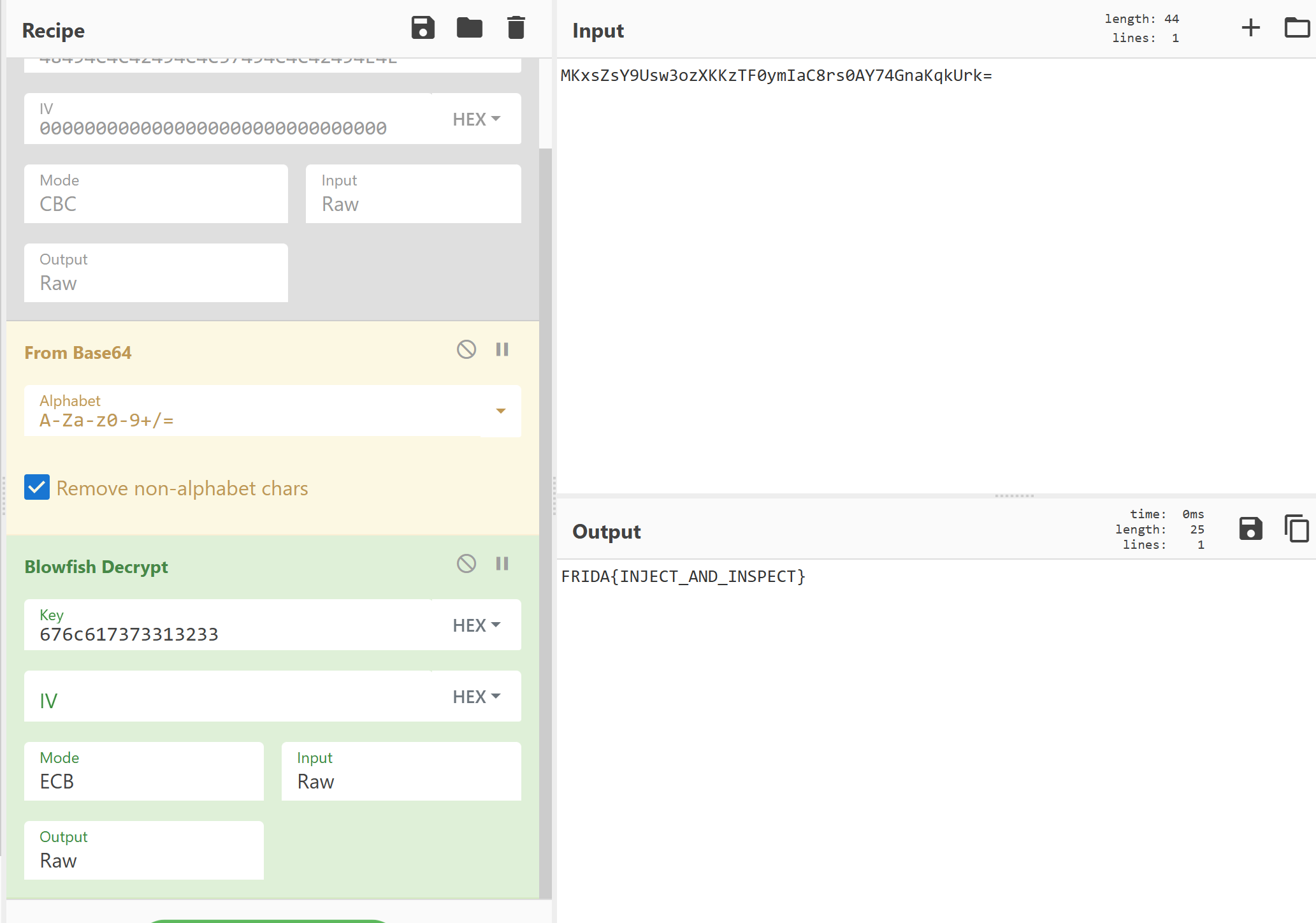Disable the Blowfish Decrypt operation

click(466, 563)
